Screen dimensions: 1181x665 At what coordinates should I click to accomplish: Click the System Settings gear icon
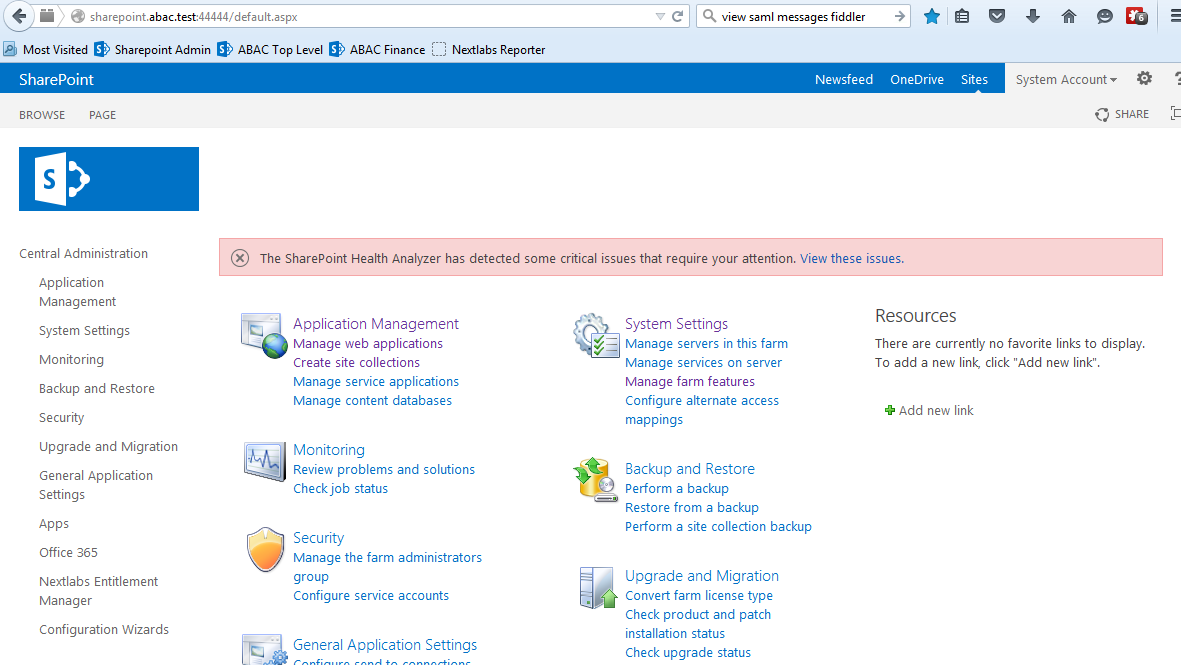[596, 336]
